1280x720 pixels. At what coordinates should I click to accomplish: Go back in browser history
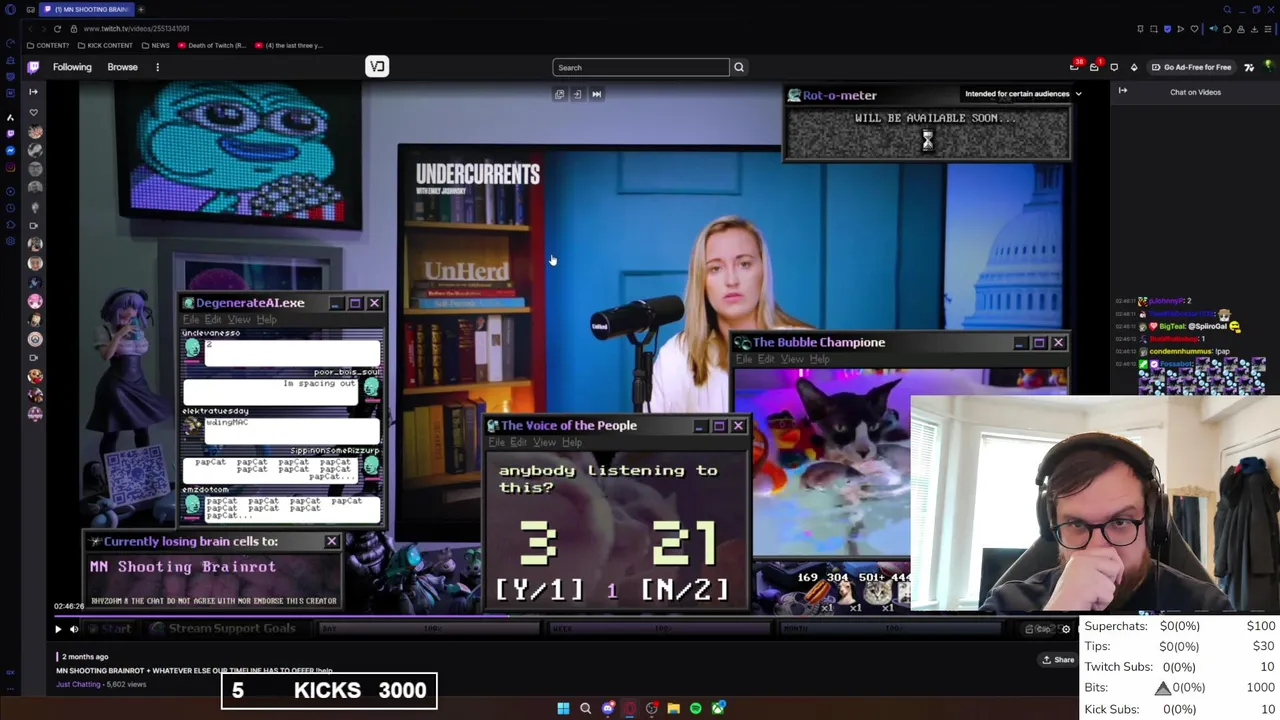(x=30, y=28)
